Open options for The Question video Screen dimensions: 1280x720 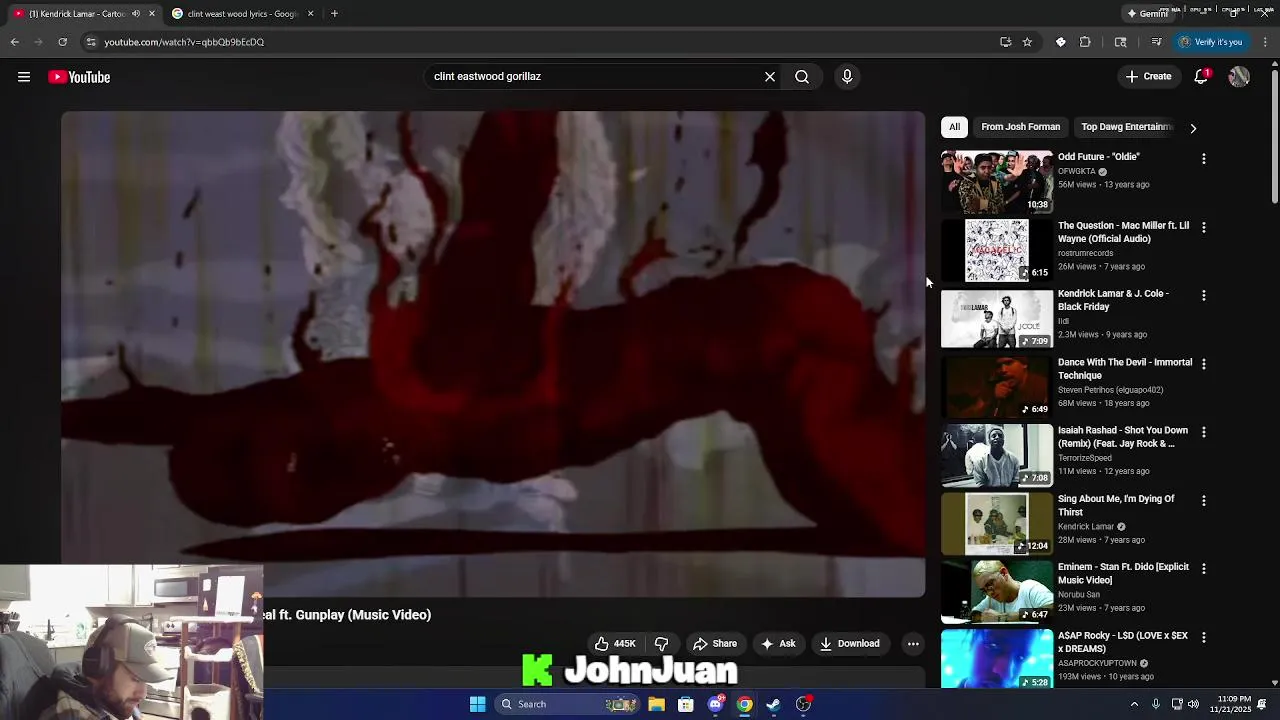point(1204,227)
